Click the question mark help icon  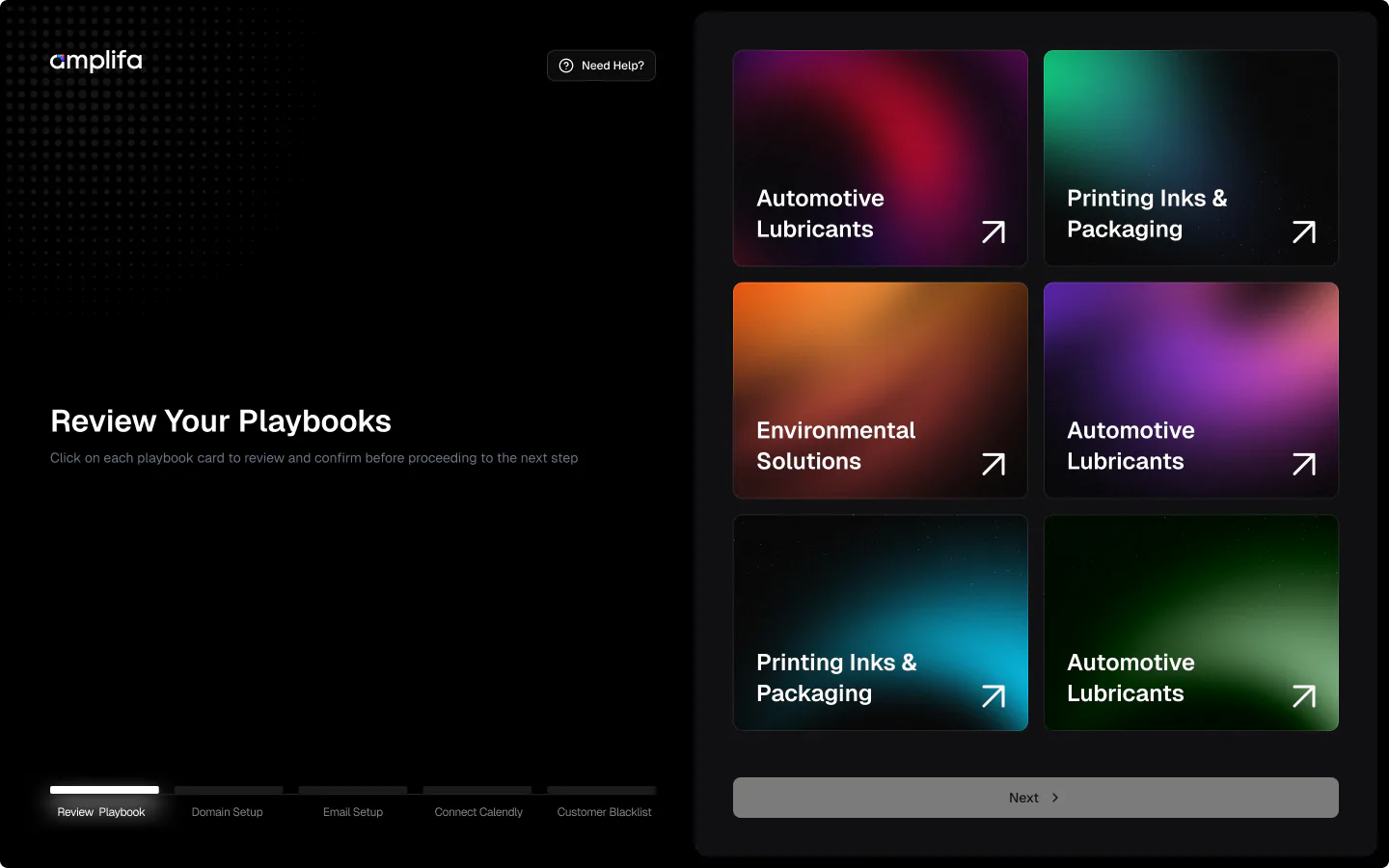566,66
